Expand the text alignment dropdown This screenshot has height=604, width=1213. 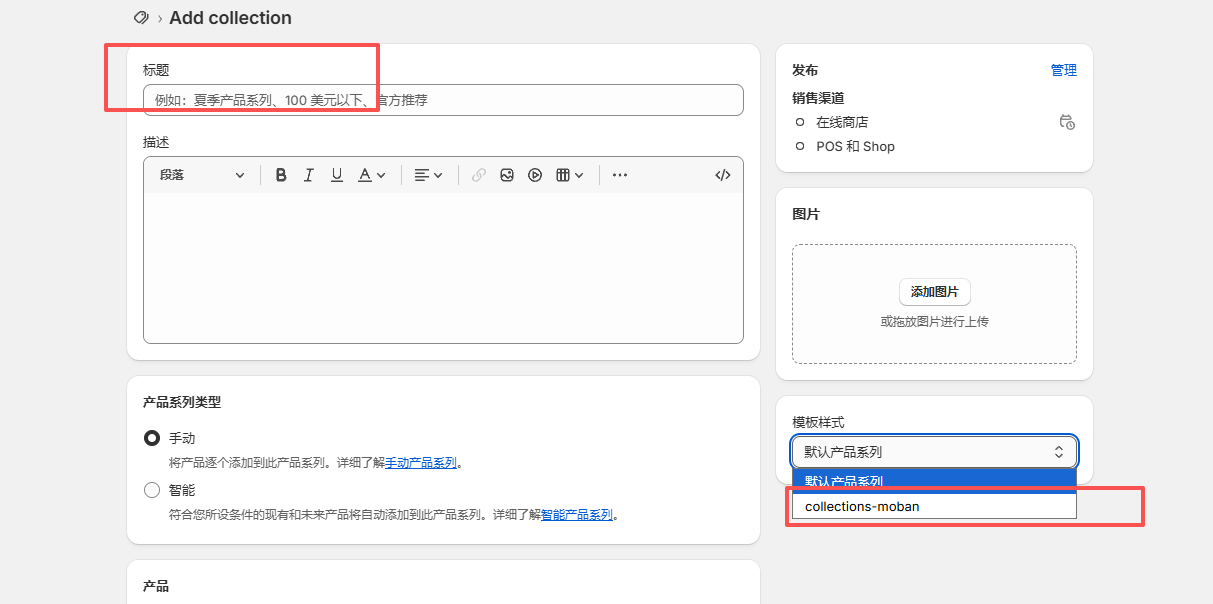point(428,175)
